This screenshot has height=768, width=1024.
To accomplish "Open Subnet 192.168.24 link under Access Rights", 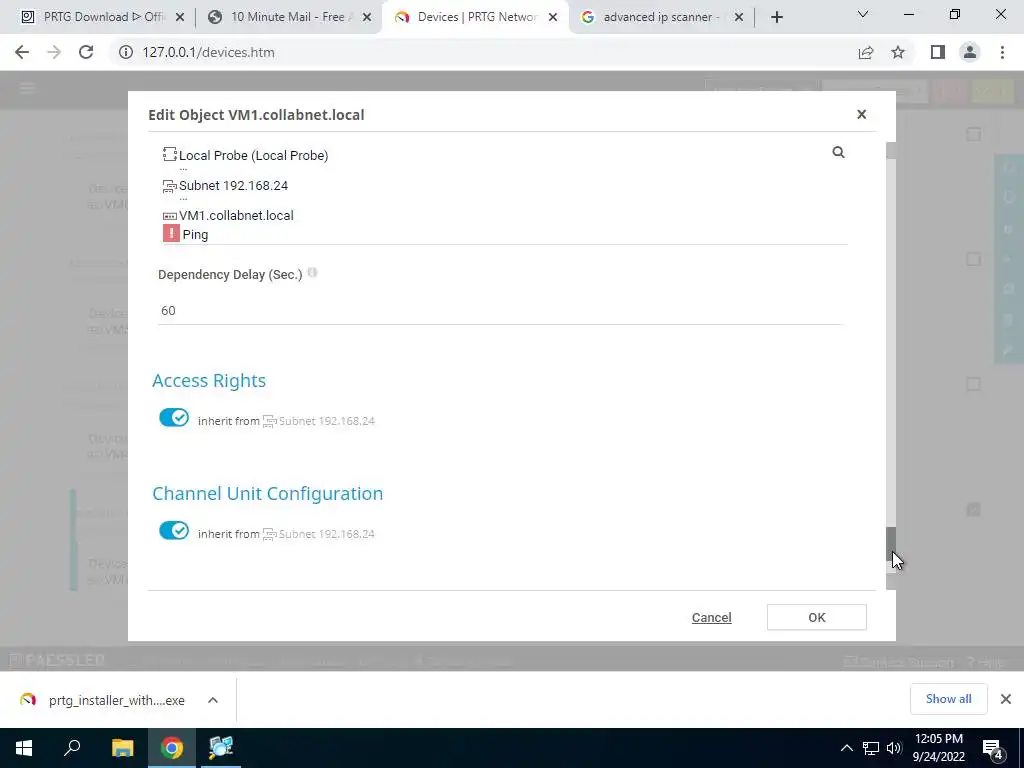I will coord(327,421).
